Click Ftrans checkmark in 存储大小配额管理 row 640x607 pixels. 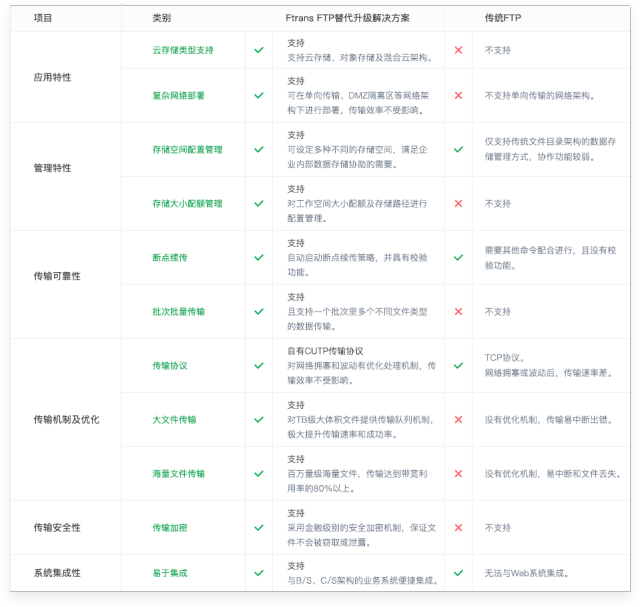click(259, 203)
